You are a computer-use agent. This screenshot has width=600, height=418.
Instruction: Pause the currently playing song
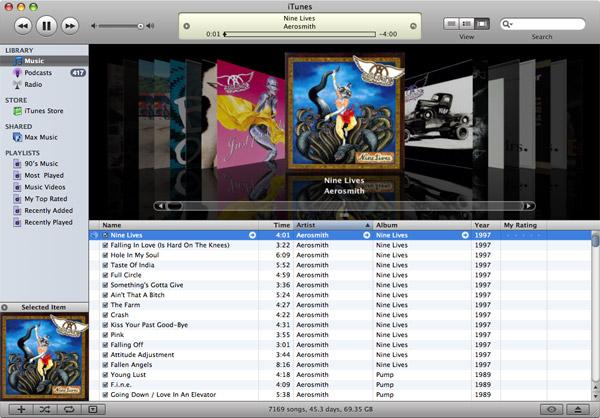[x=46, y=26]
